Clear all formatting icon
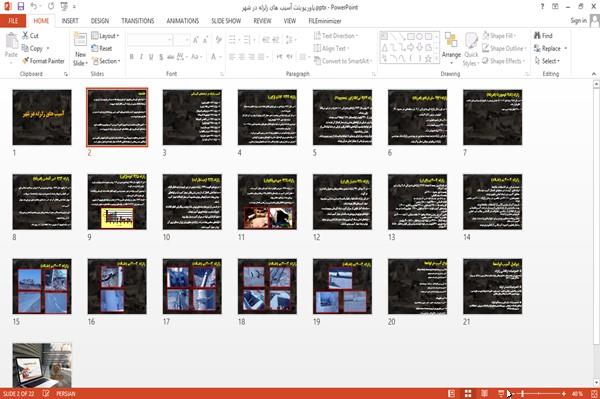This screenshot has width=600, height=399. click(x=218, y=40)
